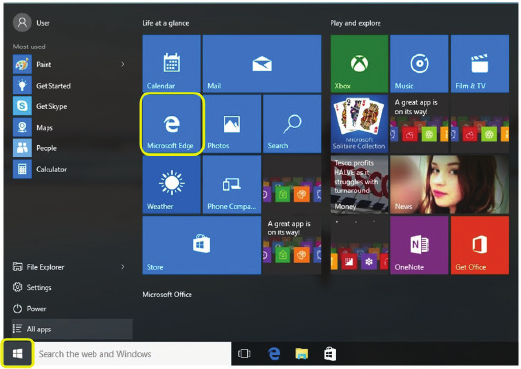The height and width of the screenshot is (369, 521).
Task: Launch the Microsoft Edge tile
Action: (x=171, y=124)
